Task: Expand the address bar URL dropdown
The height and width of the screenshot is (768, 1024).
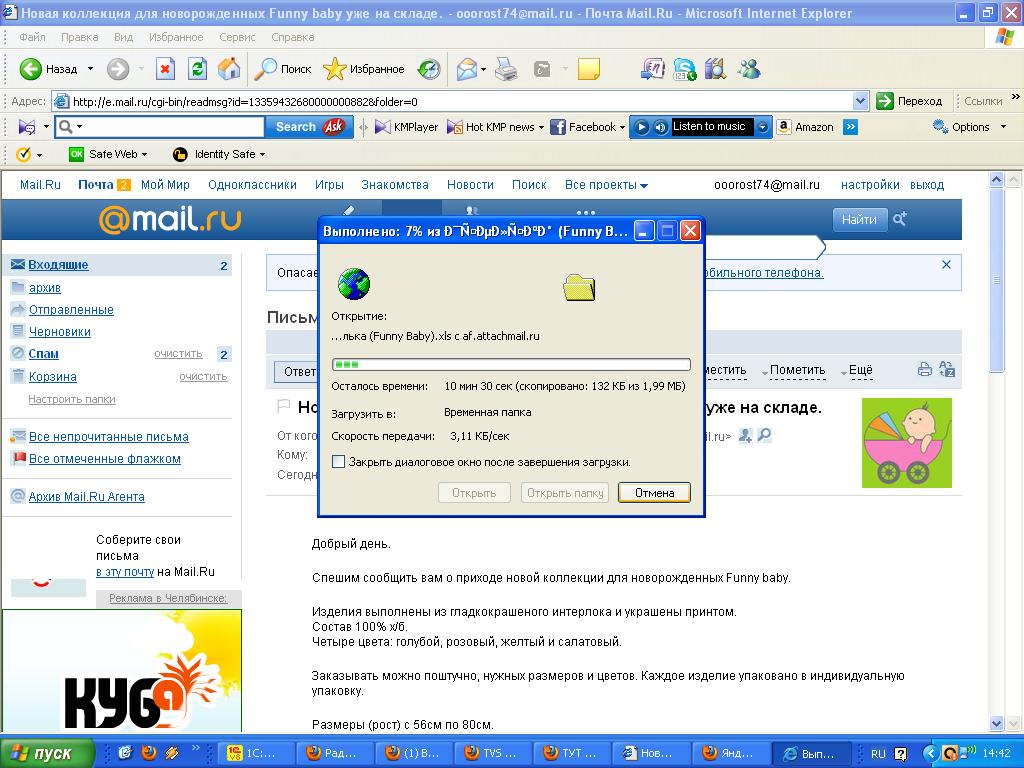Action: pyautogui.click(x=860, y=101)
